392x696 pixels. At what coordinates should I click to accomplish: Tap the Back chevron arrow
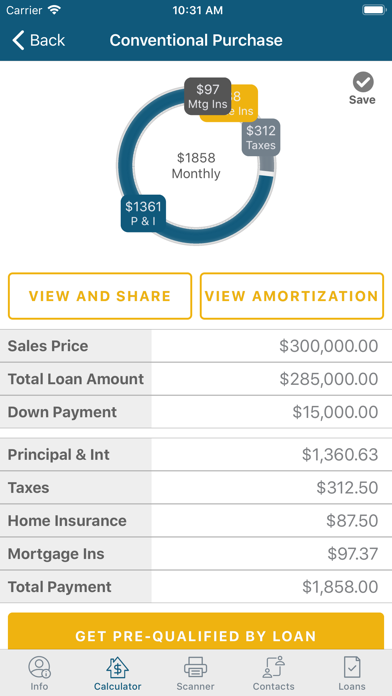[x=18, y=40]
